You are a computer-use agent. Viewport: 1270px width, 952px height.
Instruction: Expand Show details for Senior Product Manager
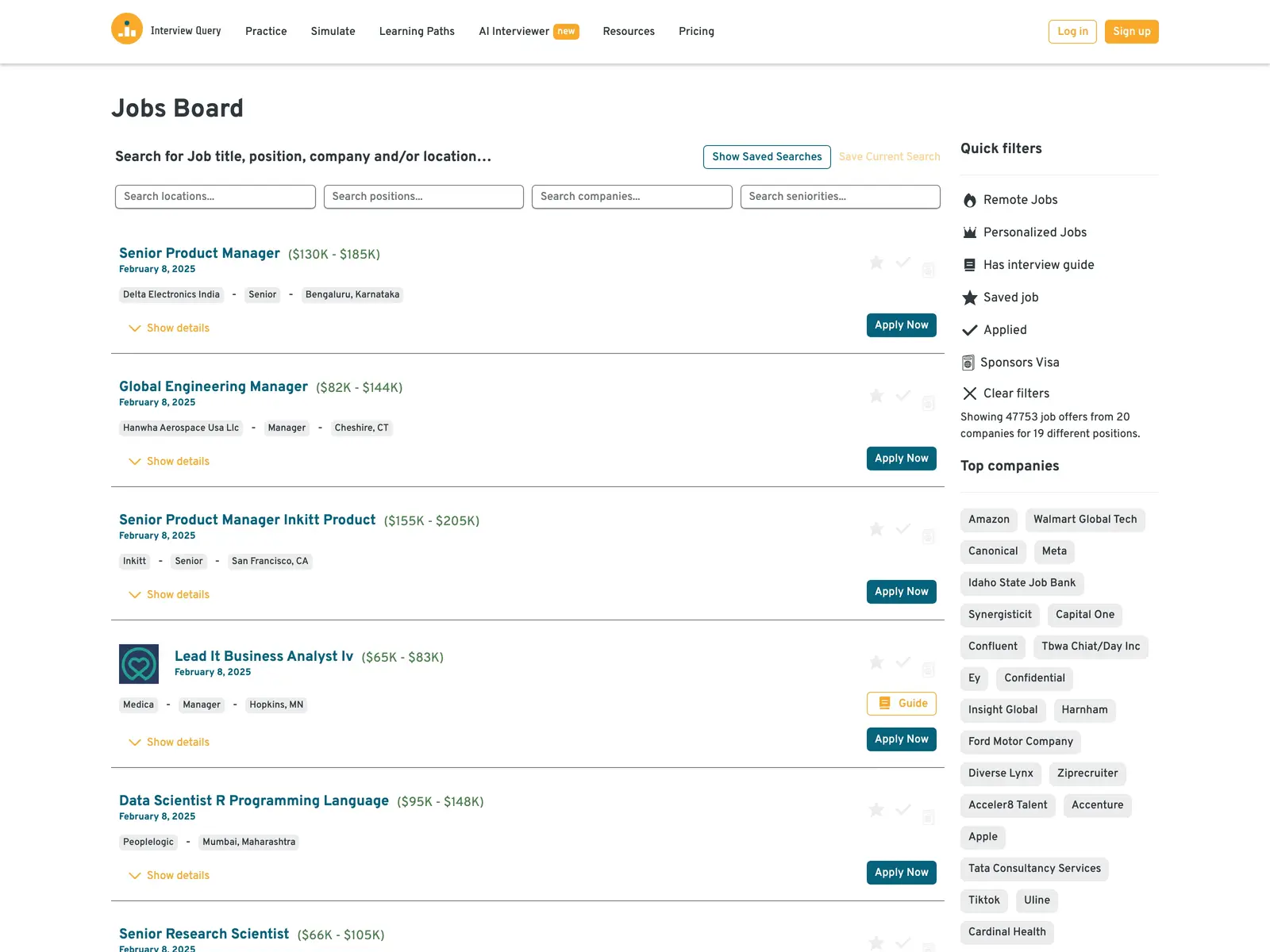click(169, 328)
